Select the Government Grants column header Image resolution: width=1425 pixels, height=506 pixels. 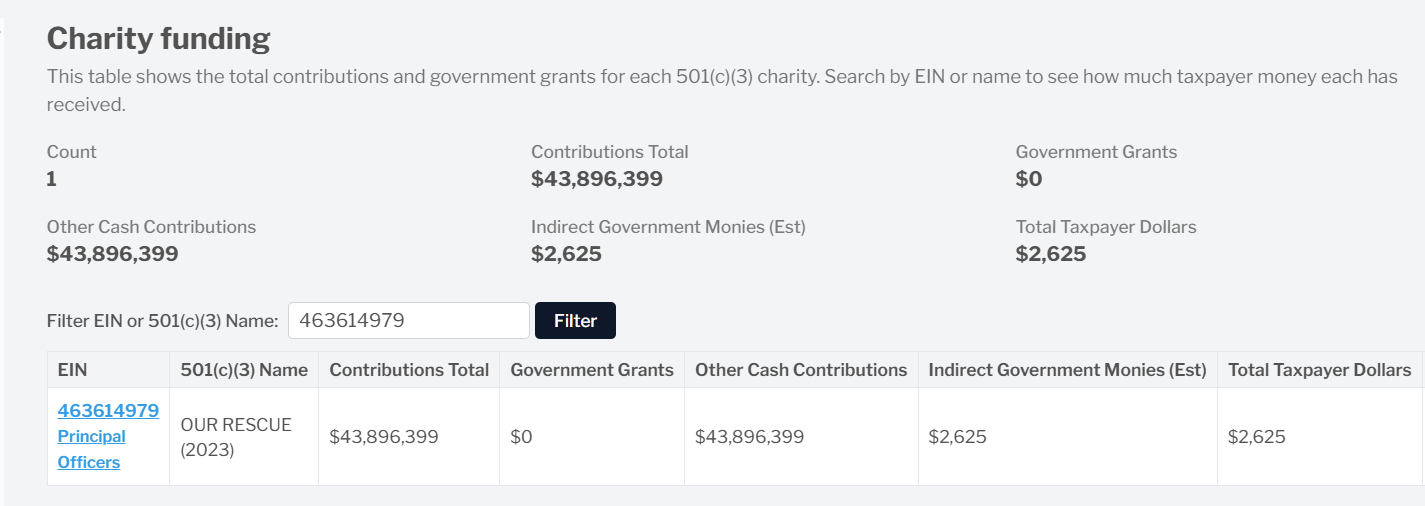592,370
